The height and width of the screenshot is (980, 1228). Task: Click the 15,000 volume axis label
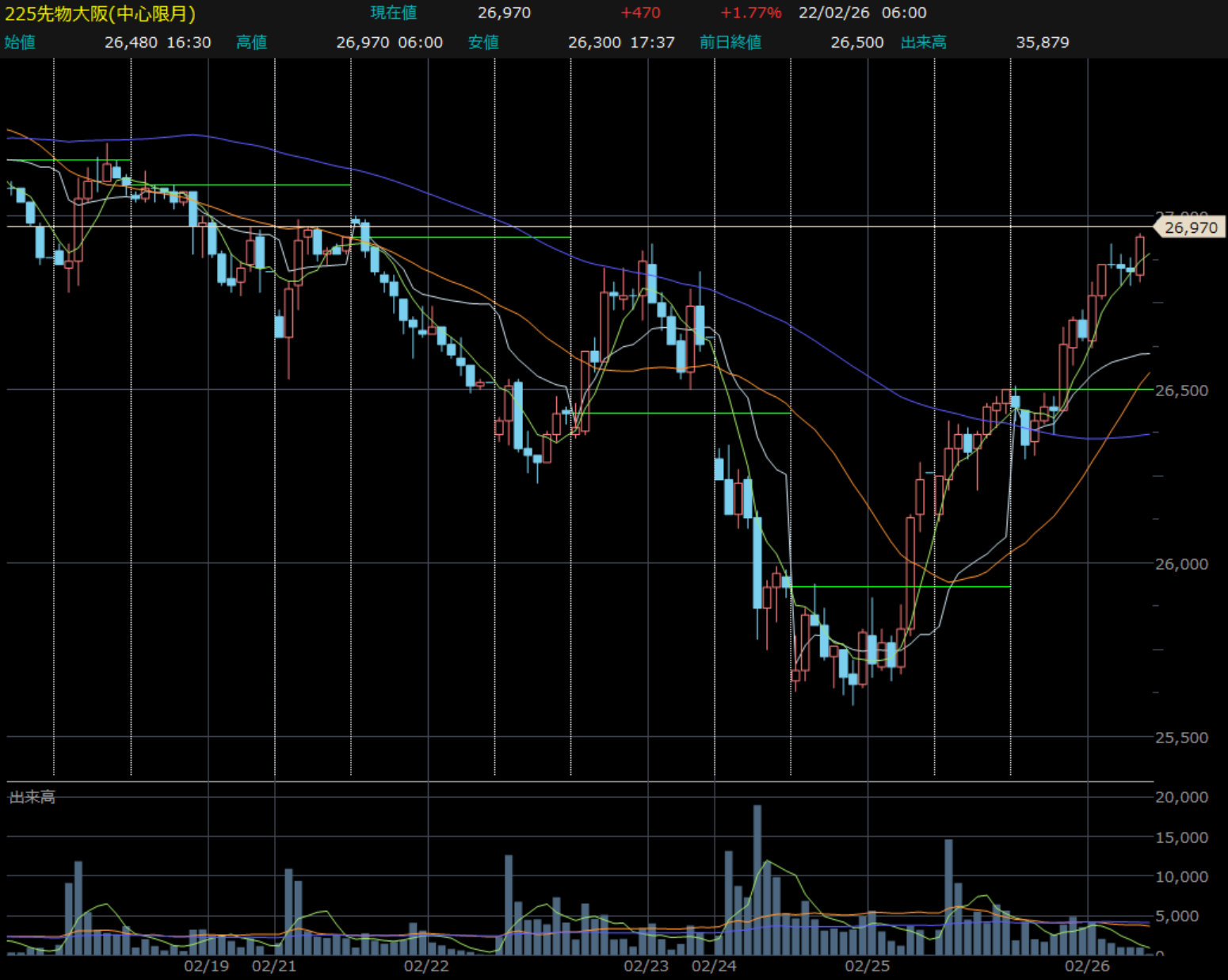click(1181, 837)
